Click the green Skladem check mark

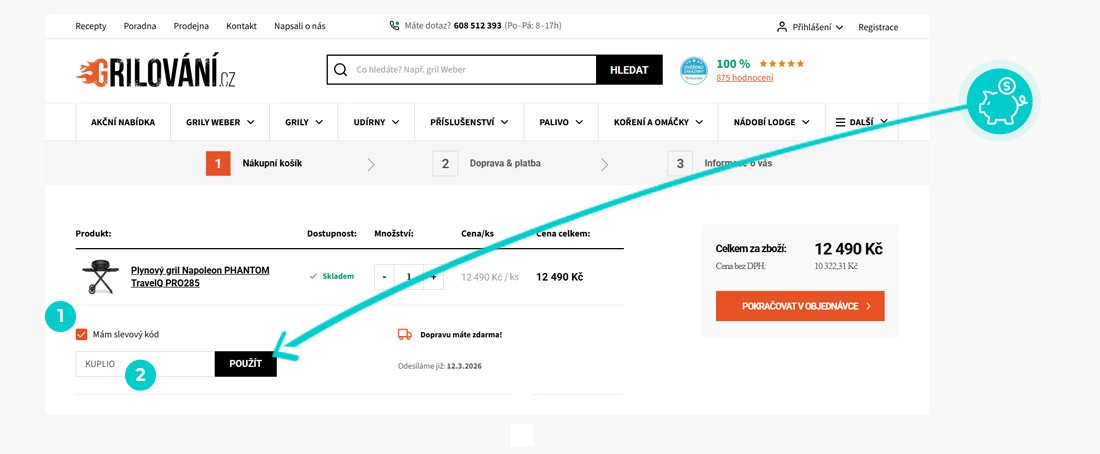pos(314,276)
